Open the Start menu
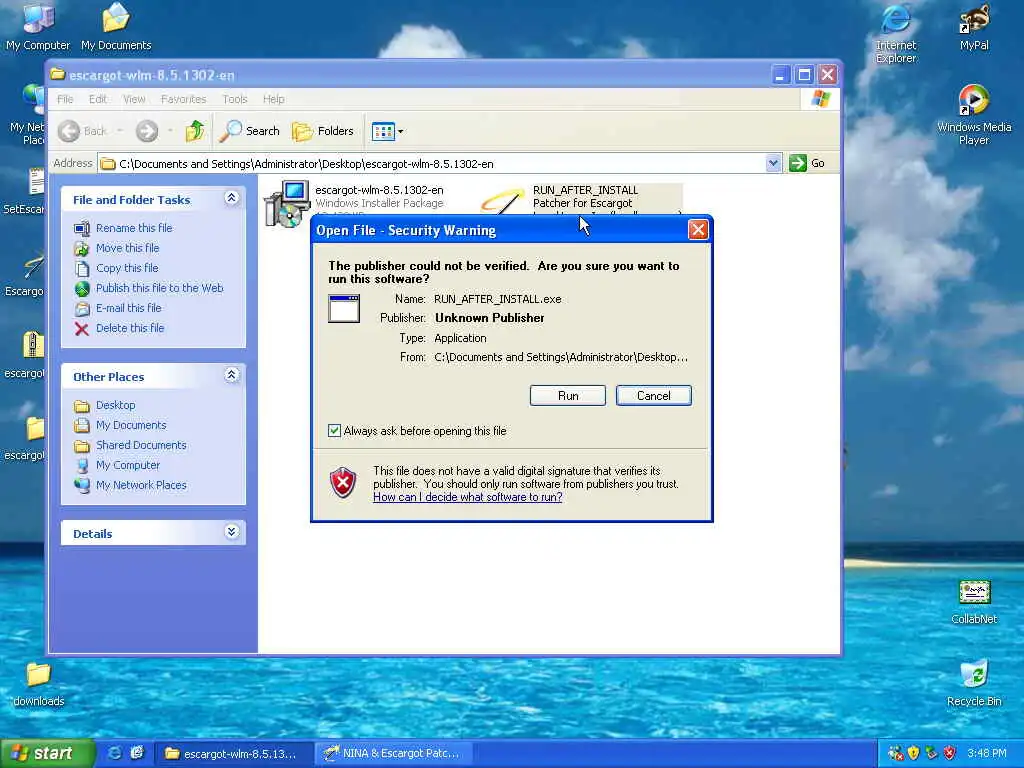This screenshot has height=768, width=1024. [x=46, y=754]
